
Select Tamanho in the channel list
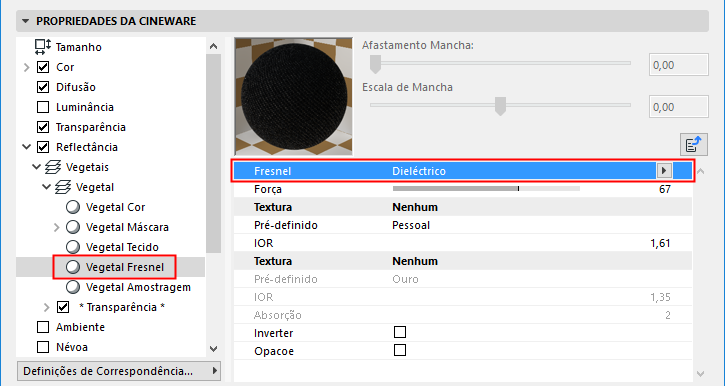79,47
